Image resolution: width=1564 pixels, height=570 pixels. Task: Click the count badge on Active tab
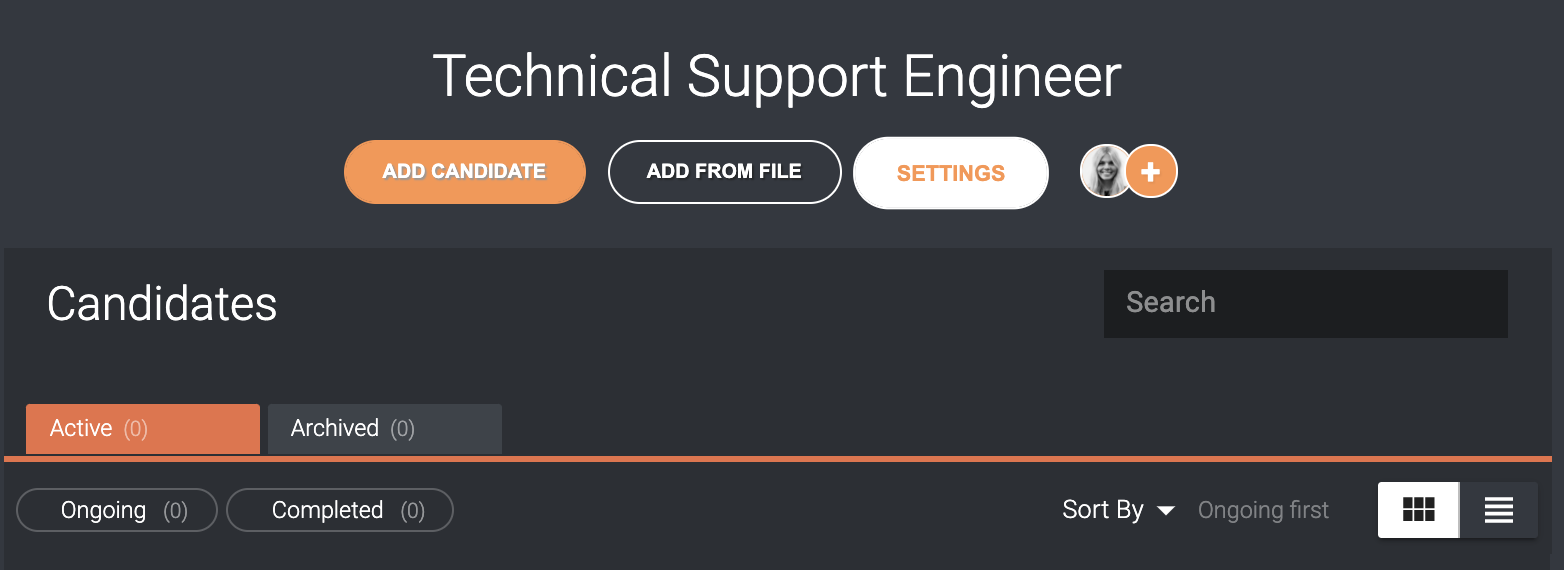coord(135,429)
